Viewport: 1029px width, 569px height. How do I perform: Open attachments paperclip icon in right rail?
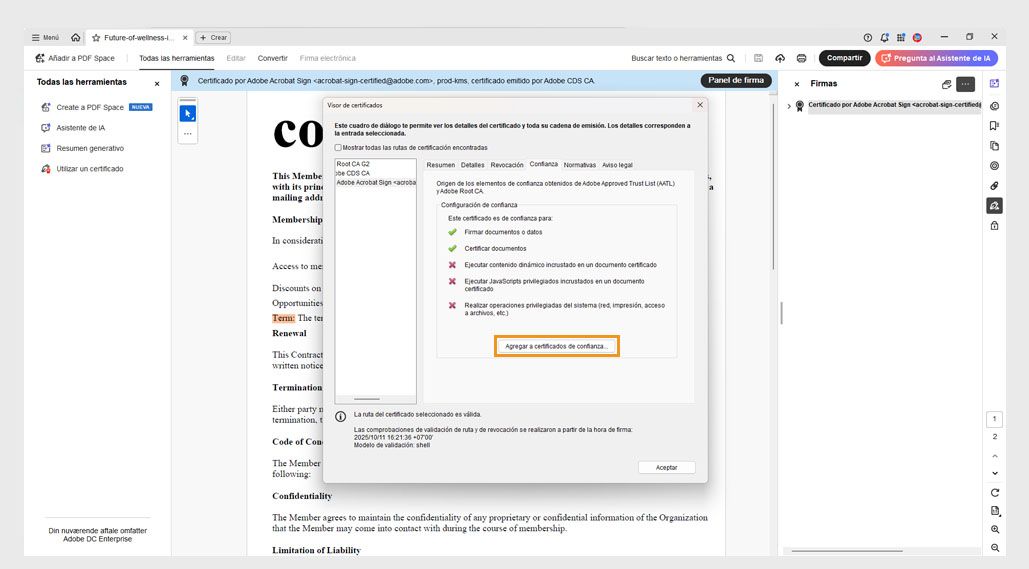994,186
